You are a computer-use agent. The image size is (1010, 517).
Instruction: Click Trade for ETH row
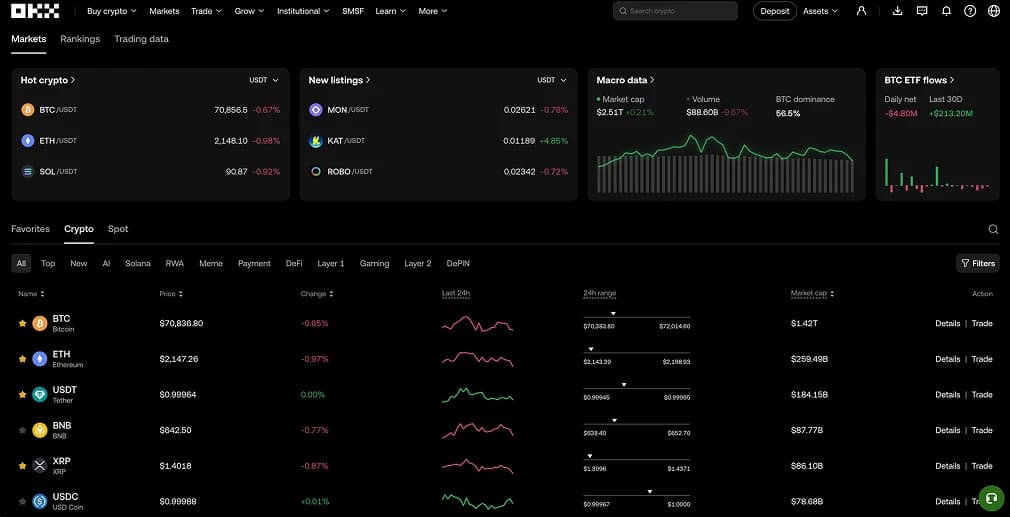(x=982, y=359)
